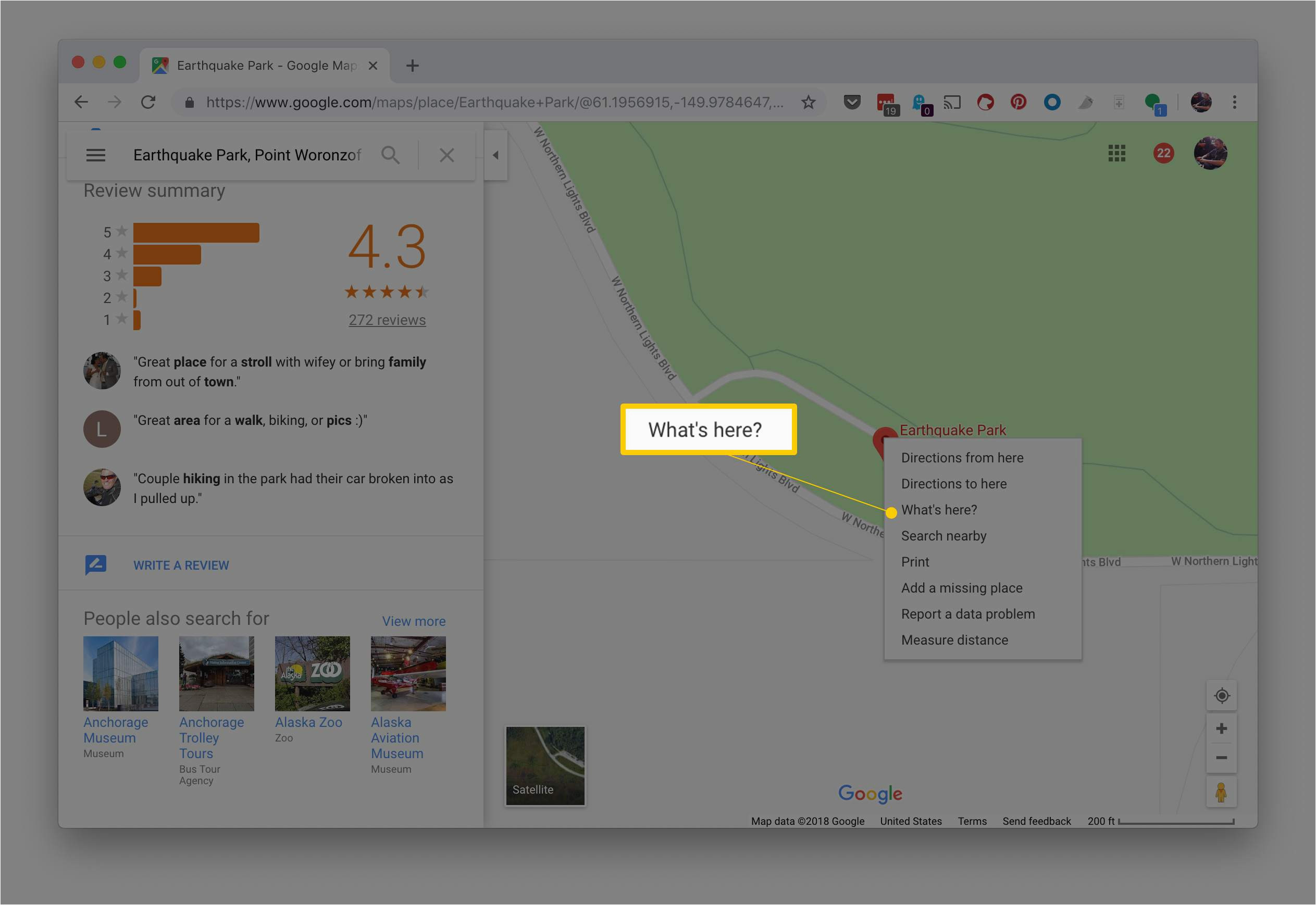Show your location on the map
The image size is (1316, 905).
point(1222,695)
